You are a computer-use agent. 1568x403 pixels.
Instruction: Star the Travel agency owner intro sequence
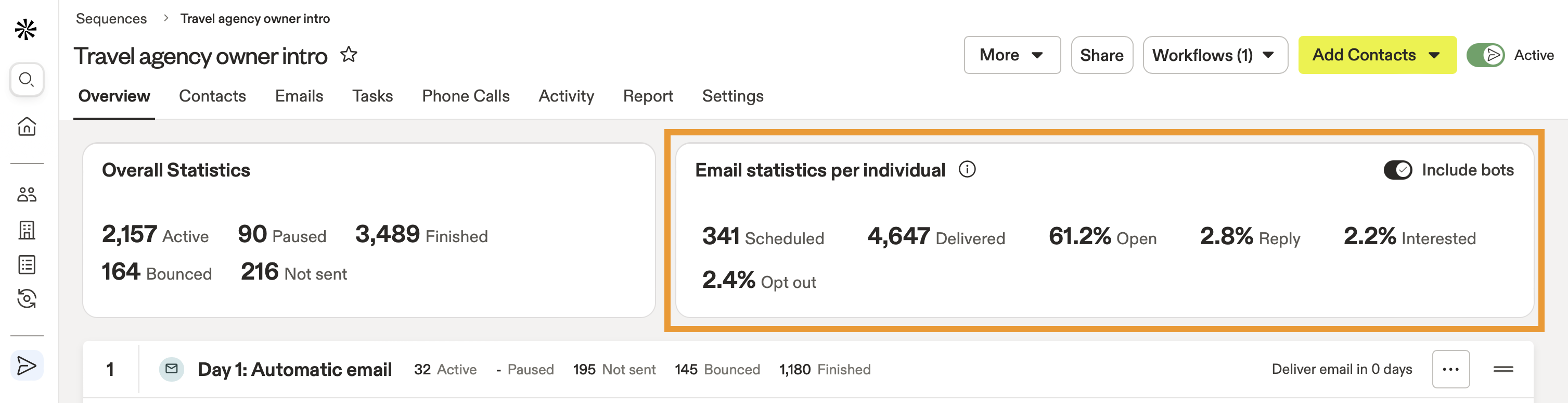pyautogui.click(x=349, y=55)
